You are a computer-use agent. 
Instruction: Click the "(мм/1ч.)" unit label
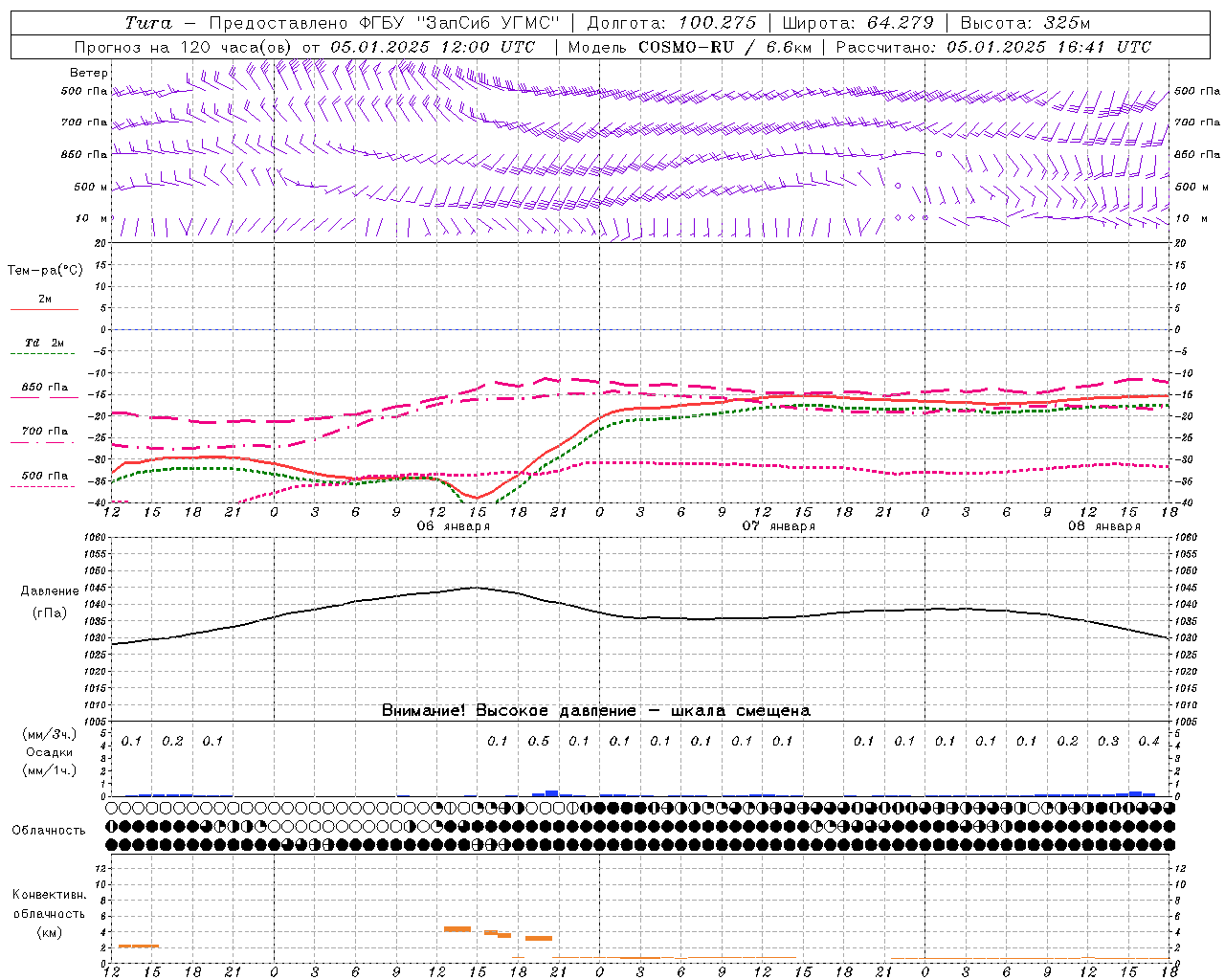pos(49,770)
